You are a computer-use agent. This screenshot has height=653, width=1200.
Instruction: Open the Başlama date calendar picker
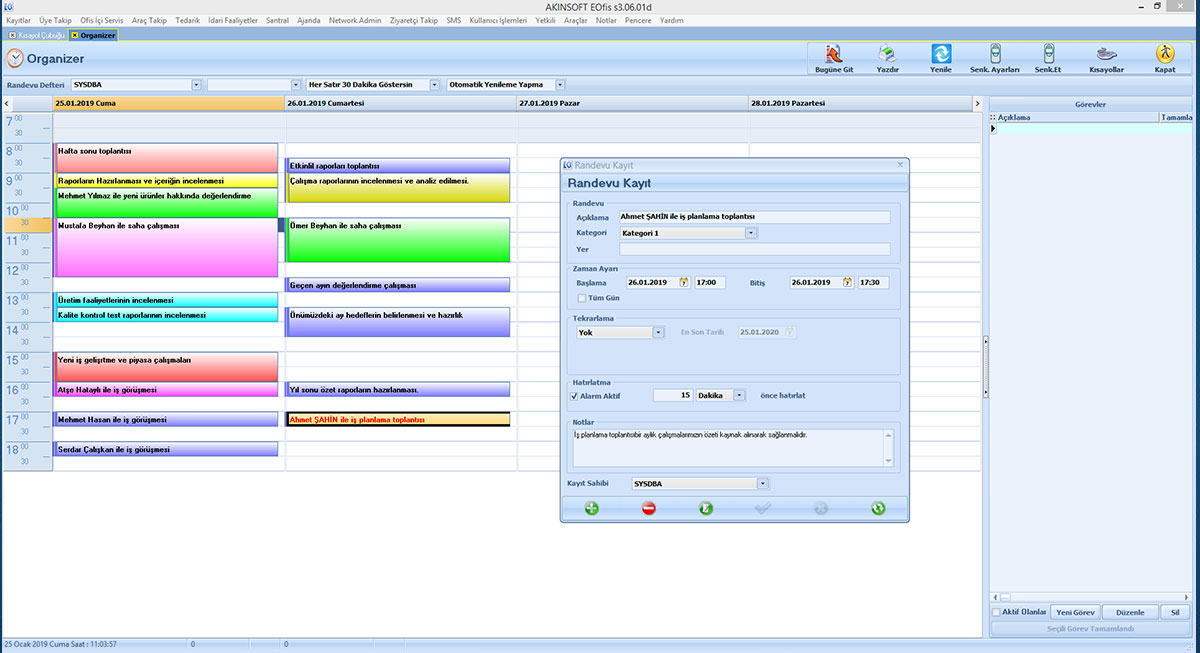tap(684, 283)
